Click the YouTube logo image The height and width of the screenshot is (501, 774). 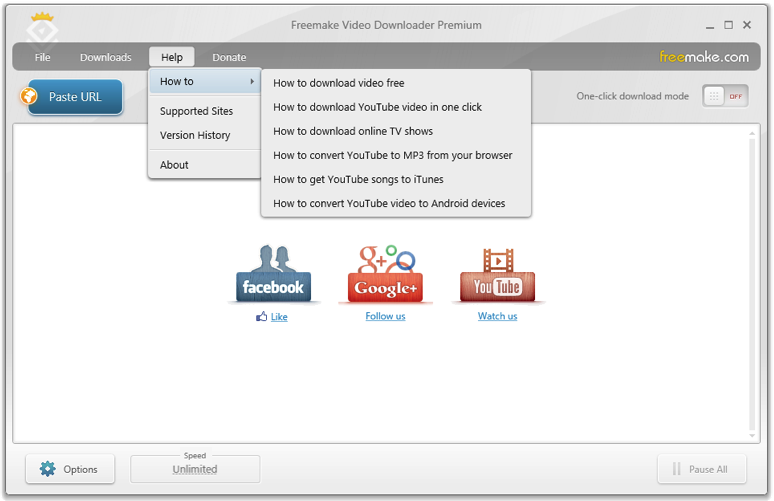point(498,274)
